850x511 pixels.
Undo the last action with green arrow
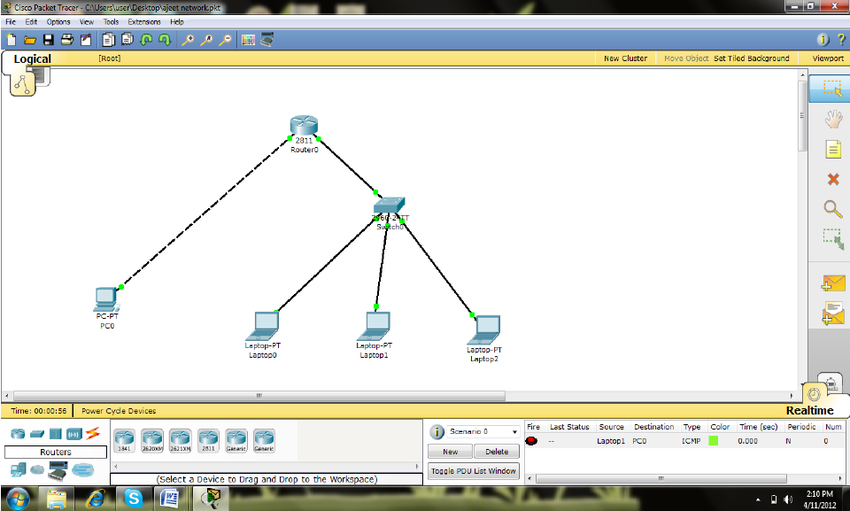click(x=146, y=40)
